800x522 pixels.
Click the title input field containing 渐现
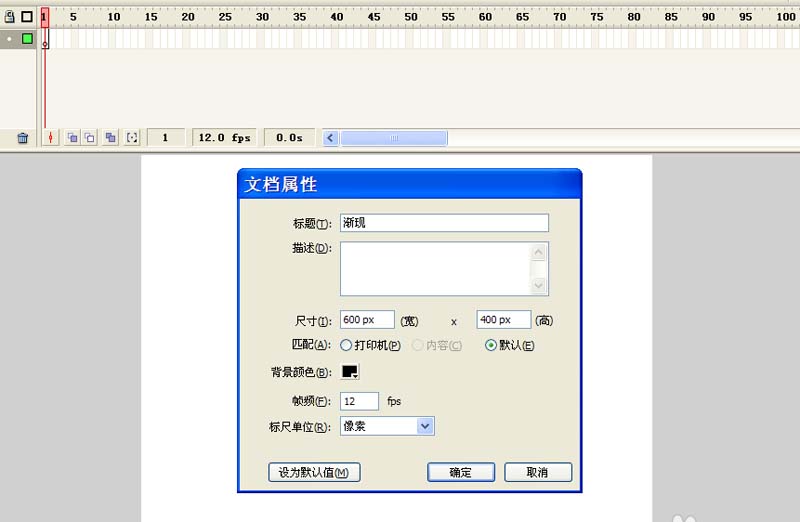coord(444,223)
